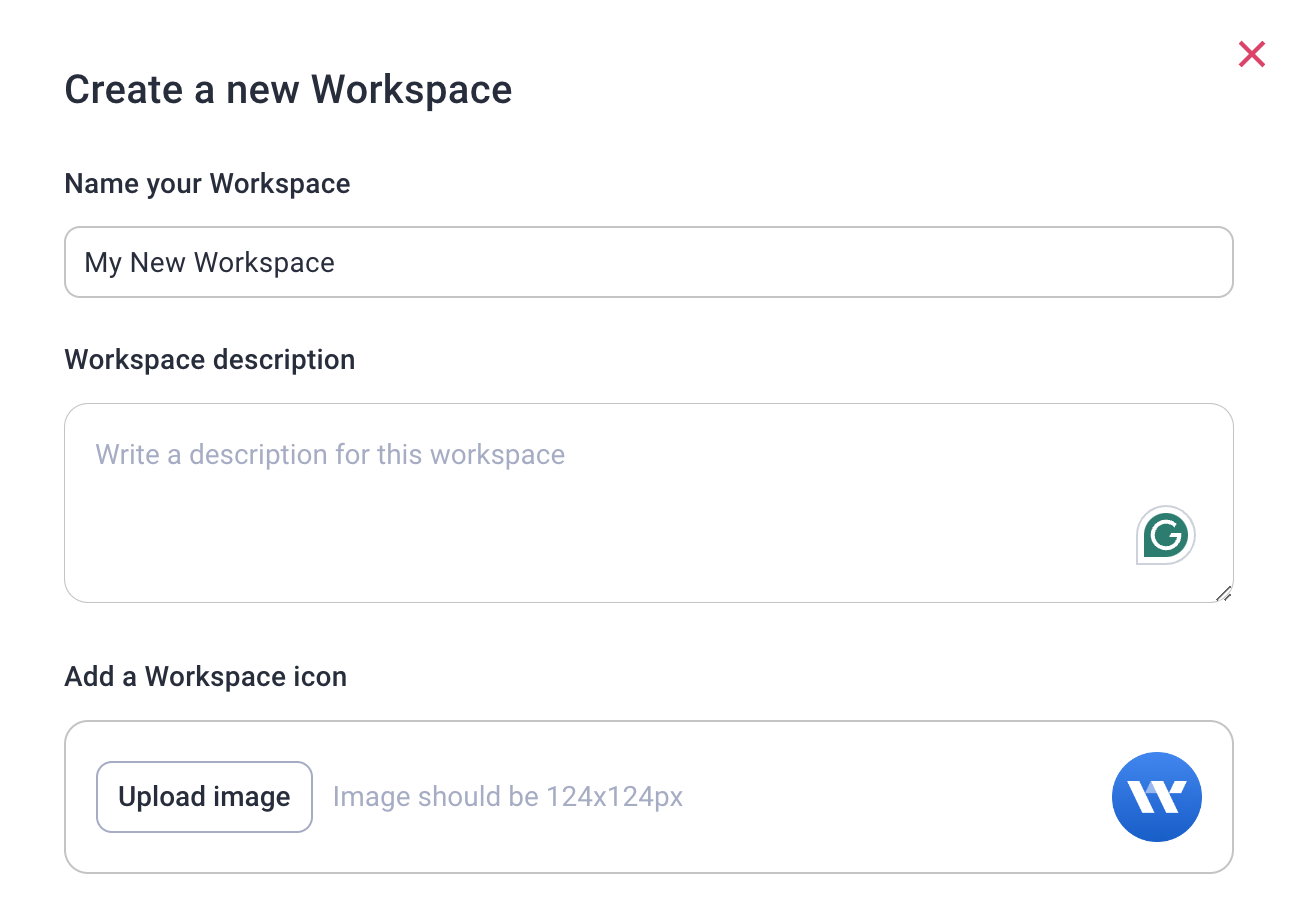Click placeholder "Write a description for this workspace"
This screenshot has height=908, width=1304.
[329, 454]
